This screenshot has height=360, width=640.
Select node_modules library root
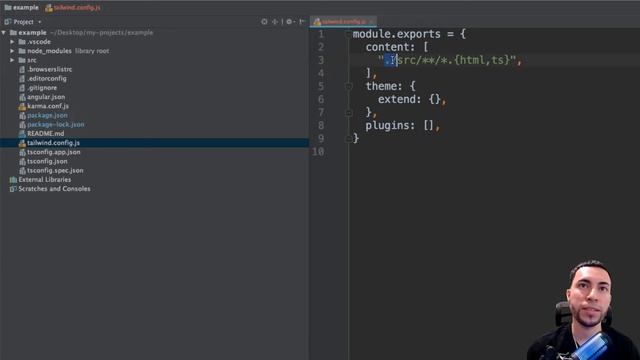pos(68,51)
